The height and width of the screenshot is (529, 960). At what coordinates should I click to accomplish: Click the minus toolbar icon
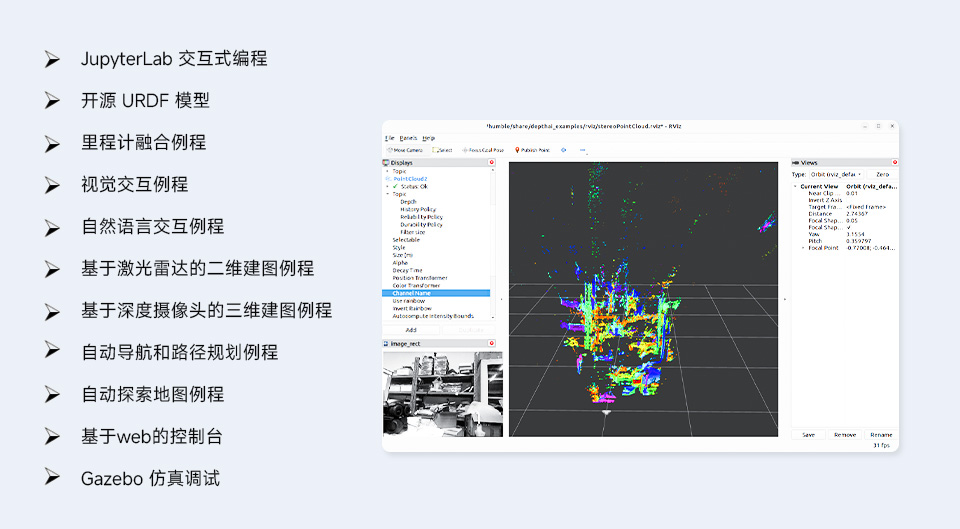(583, 150)
